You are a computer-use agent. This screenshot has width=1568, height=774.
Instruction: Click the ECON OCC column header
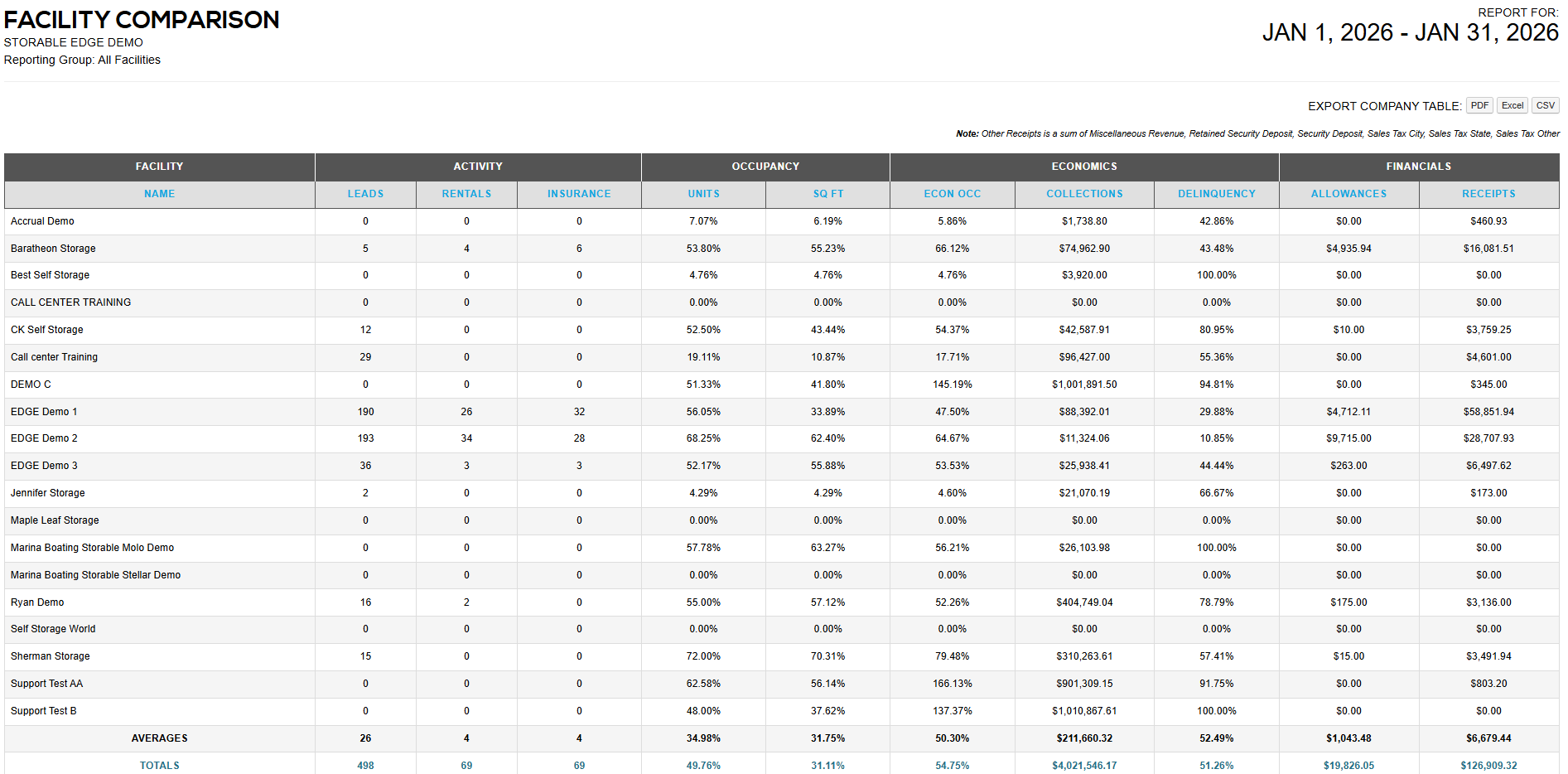pyautogui.click(x=952, y=194)
